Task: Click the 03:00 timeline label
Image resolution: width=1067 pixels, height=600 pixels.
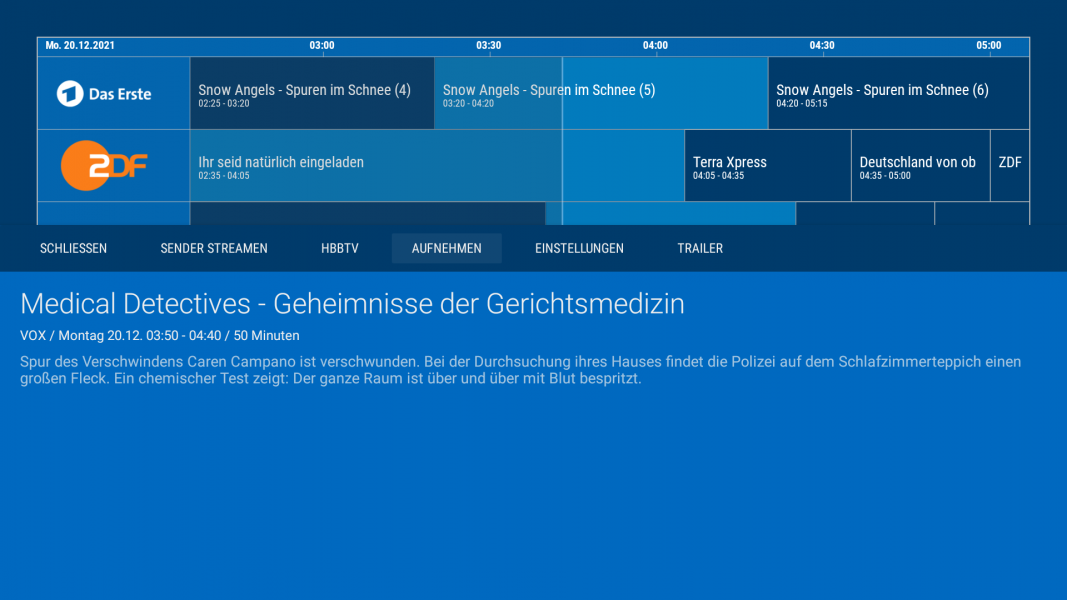Action: point(321,46)
